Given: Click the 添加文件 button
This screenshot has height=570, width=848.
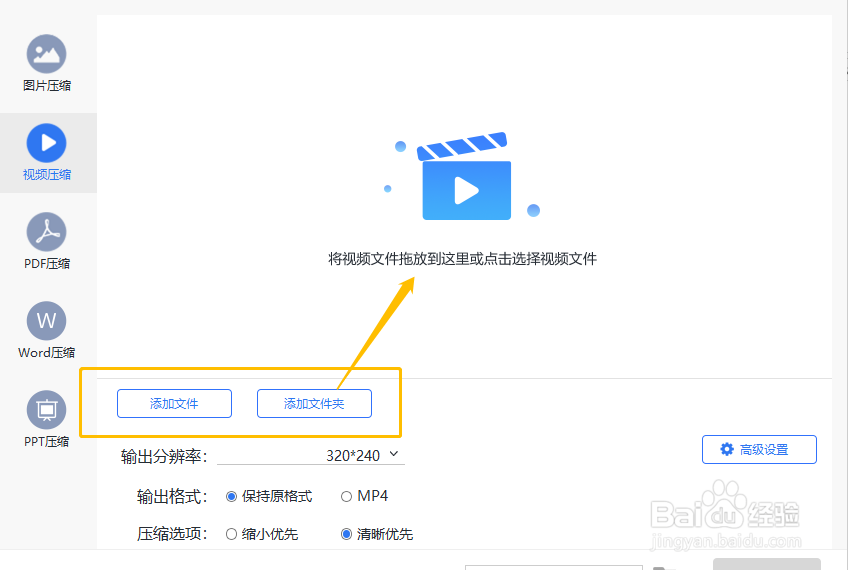Looking at the screenshot, I should (174, 403).
